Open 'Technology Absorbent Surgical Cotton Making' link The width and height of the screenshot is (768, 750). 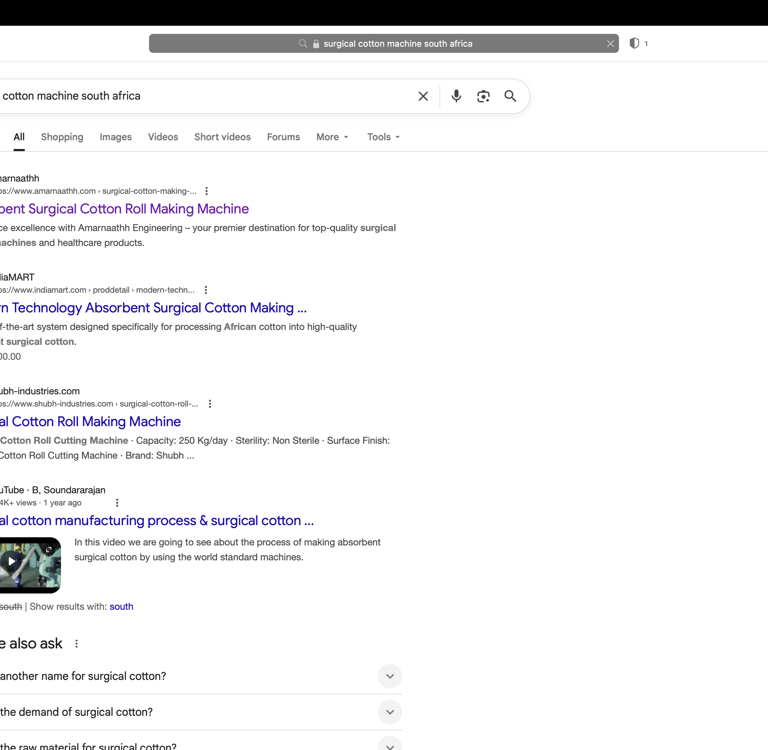pos(153,308)
